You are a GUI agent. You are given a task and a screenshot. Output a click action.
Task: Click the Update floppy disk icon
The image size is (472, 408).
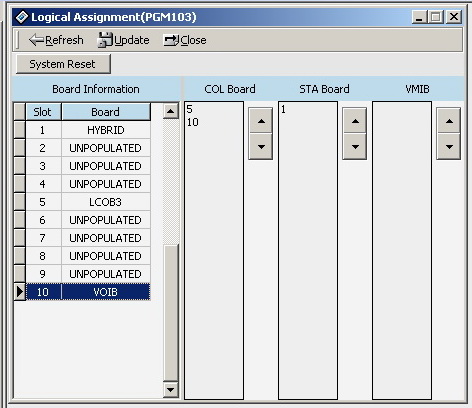point(105,40)
